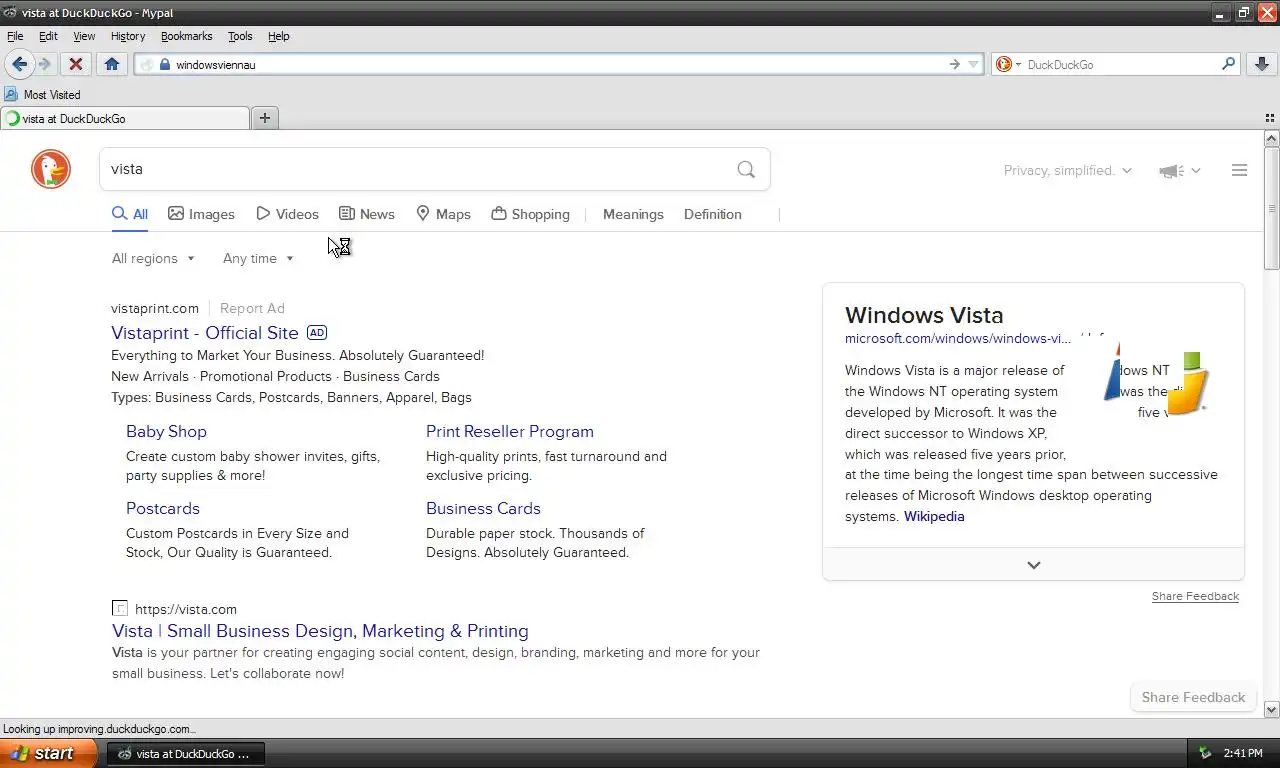Stop loading with the red X button
The image size is (1280, 768).
coord(75,64)
